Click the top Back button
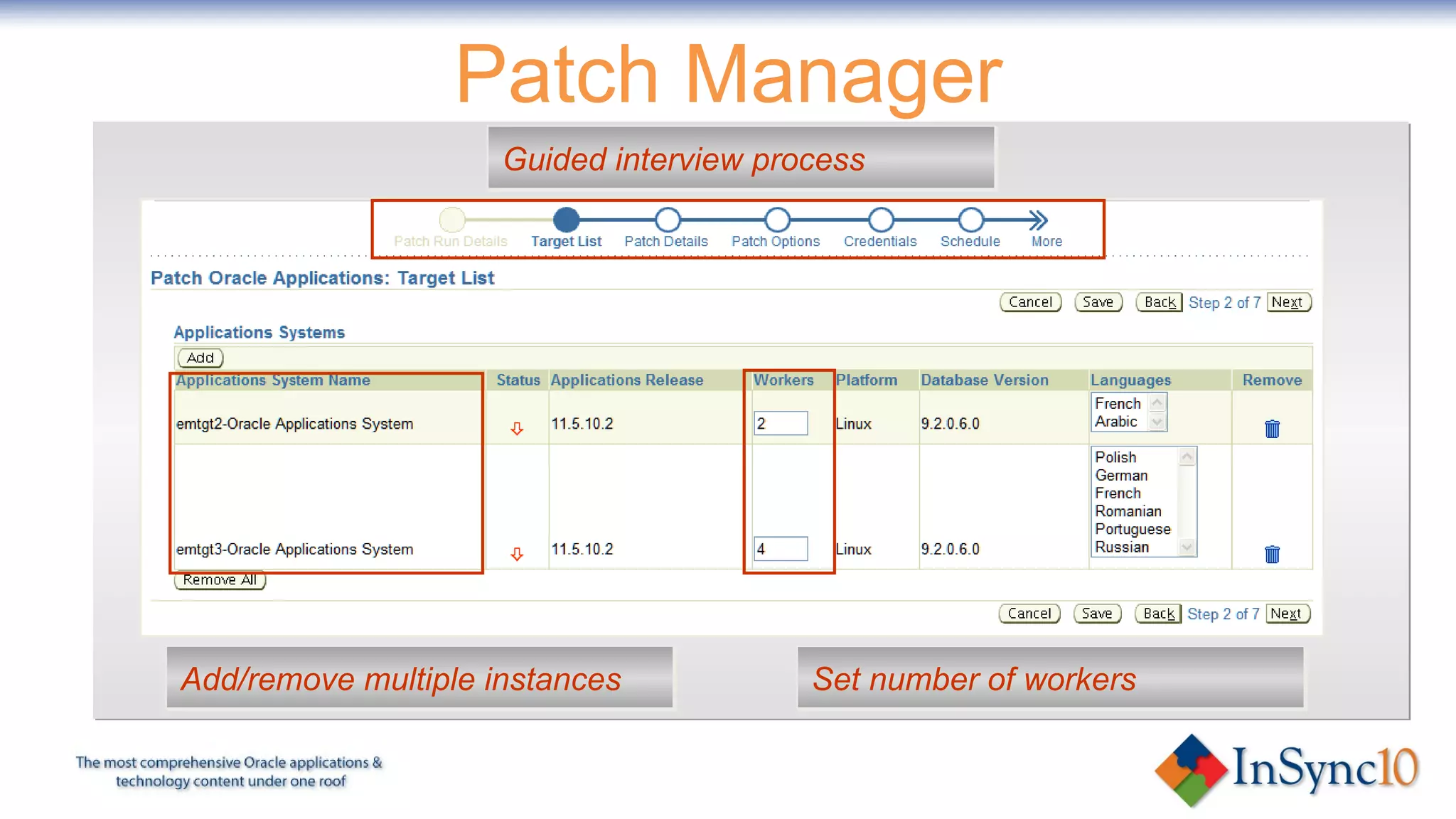The image size is (1456, 819). click(1160, 302)
